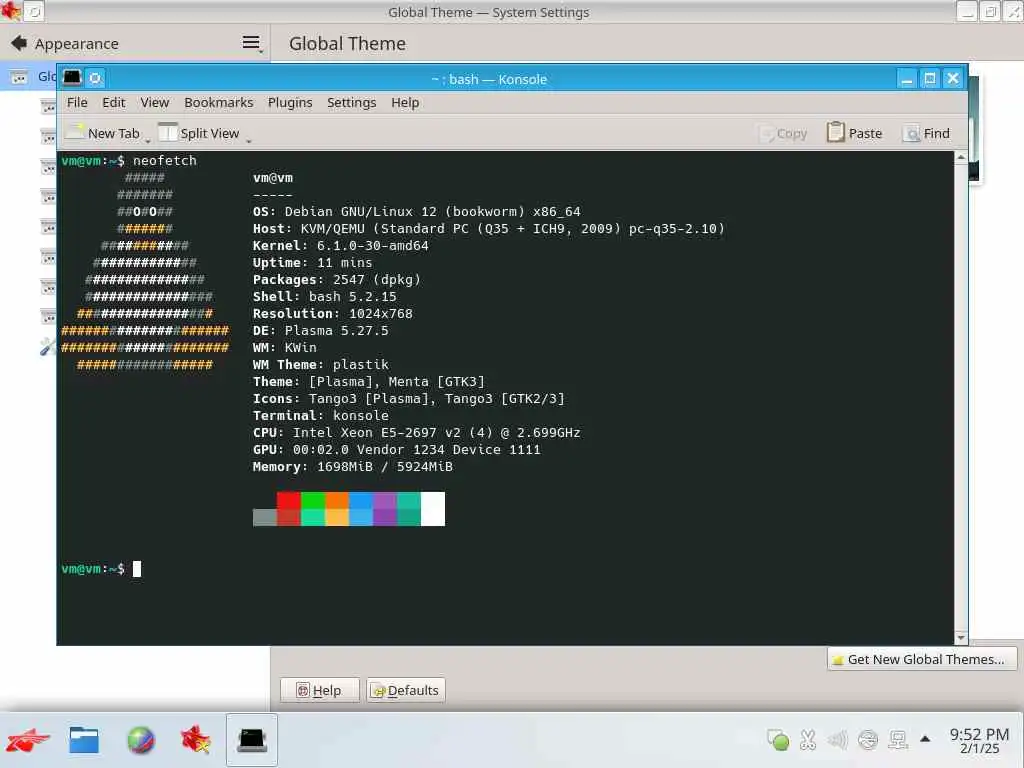Maximize the Konsole window
The image size is (1024, 768).
930,79
